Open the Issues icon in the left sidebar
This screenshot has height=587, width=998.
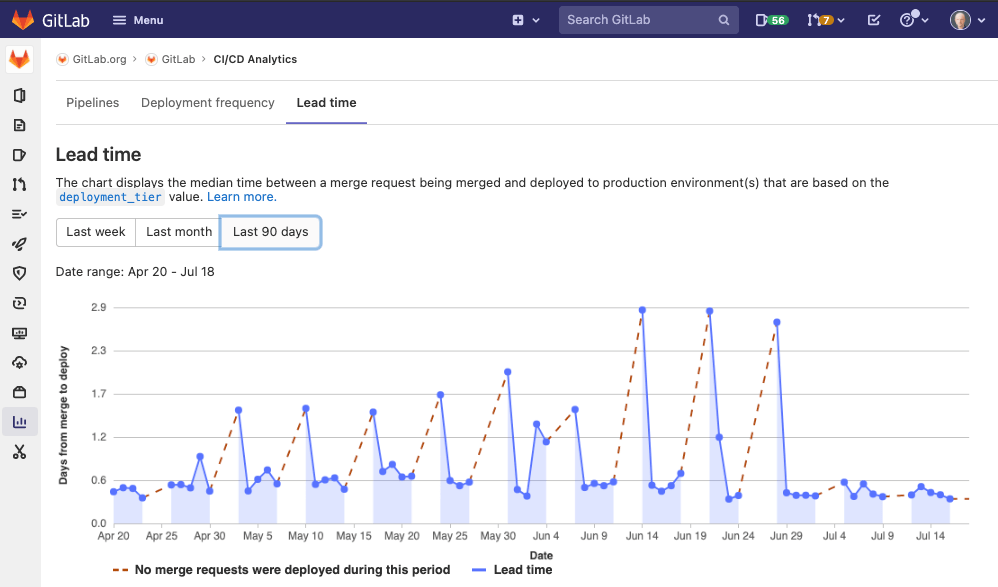pyautogui.click(x=20, y=155)
